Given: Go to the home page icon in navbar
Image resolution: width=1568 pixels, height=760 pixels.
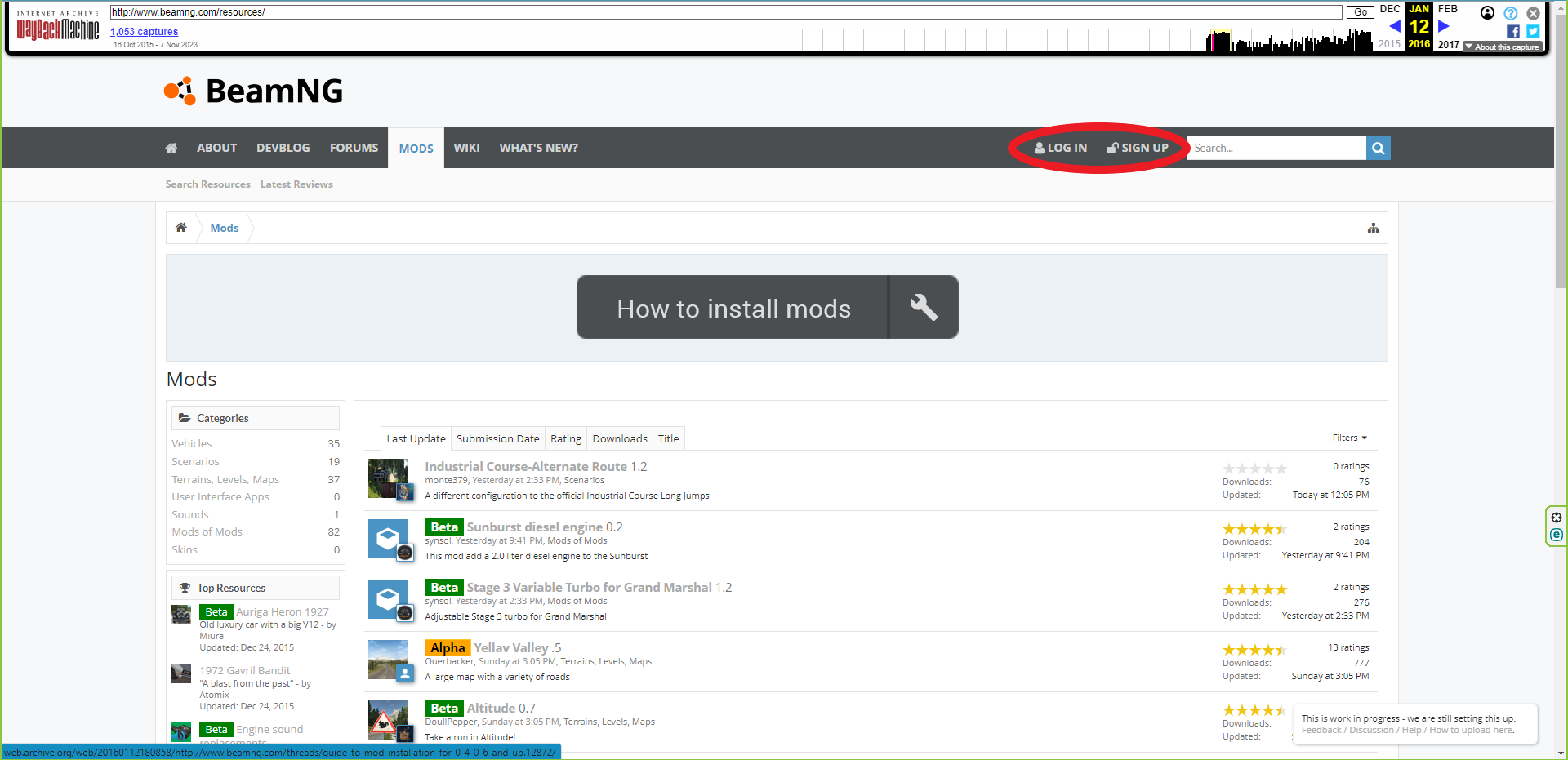Looking at the screenshot, I should (171, 148).
